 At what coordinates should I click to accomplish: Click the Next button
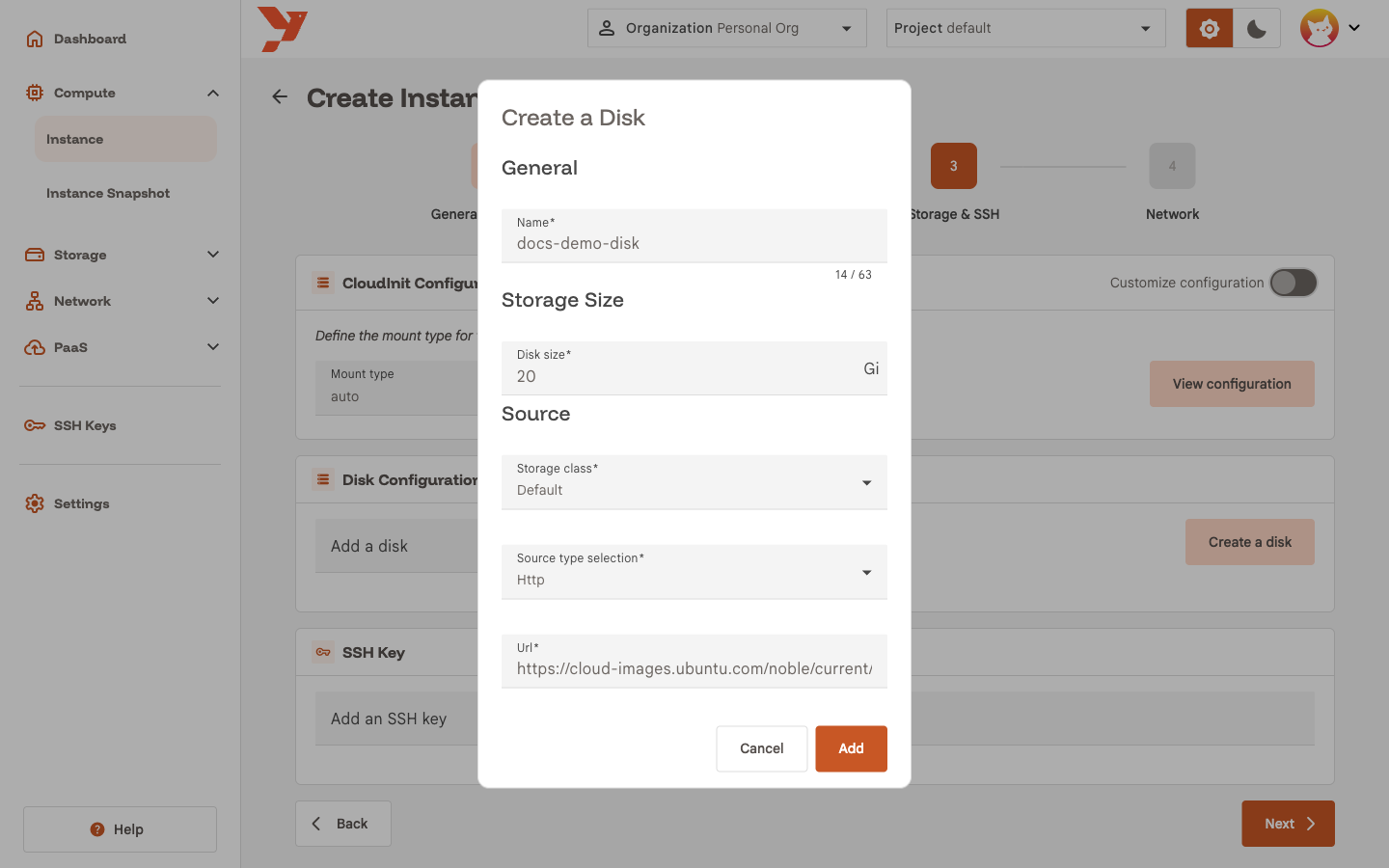click(x=1288, y=824)
